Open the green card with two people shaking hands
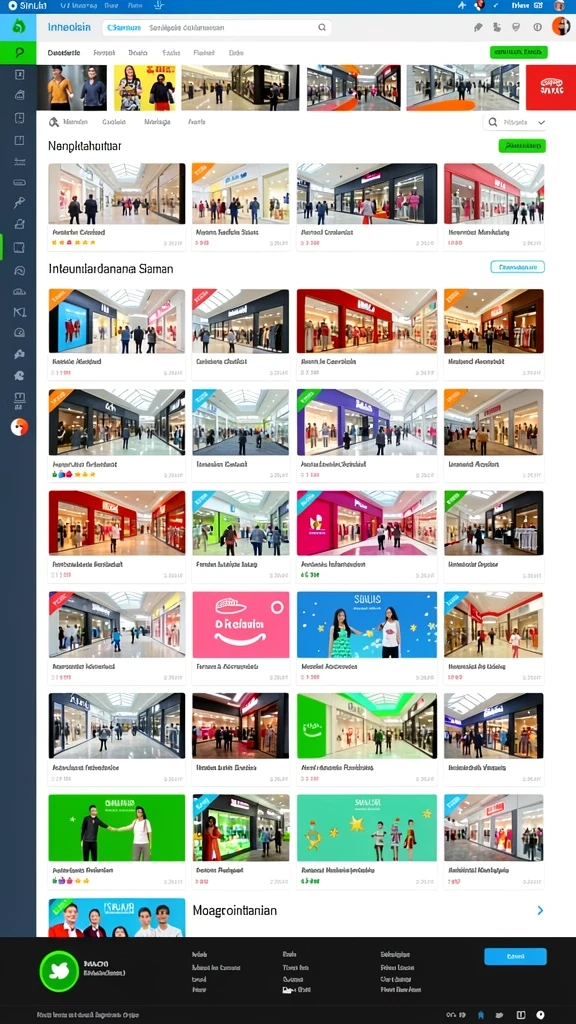 click(116, 827)
